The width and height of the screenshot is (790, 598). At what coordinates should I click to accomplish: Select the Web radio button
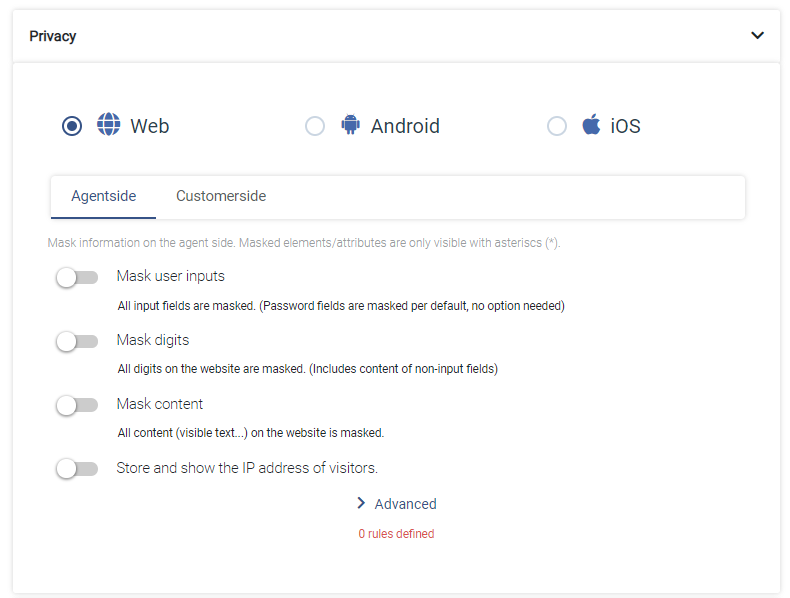(x=72, y=126)
